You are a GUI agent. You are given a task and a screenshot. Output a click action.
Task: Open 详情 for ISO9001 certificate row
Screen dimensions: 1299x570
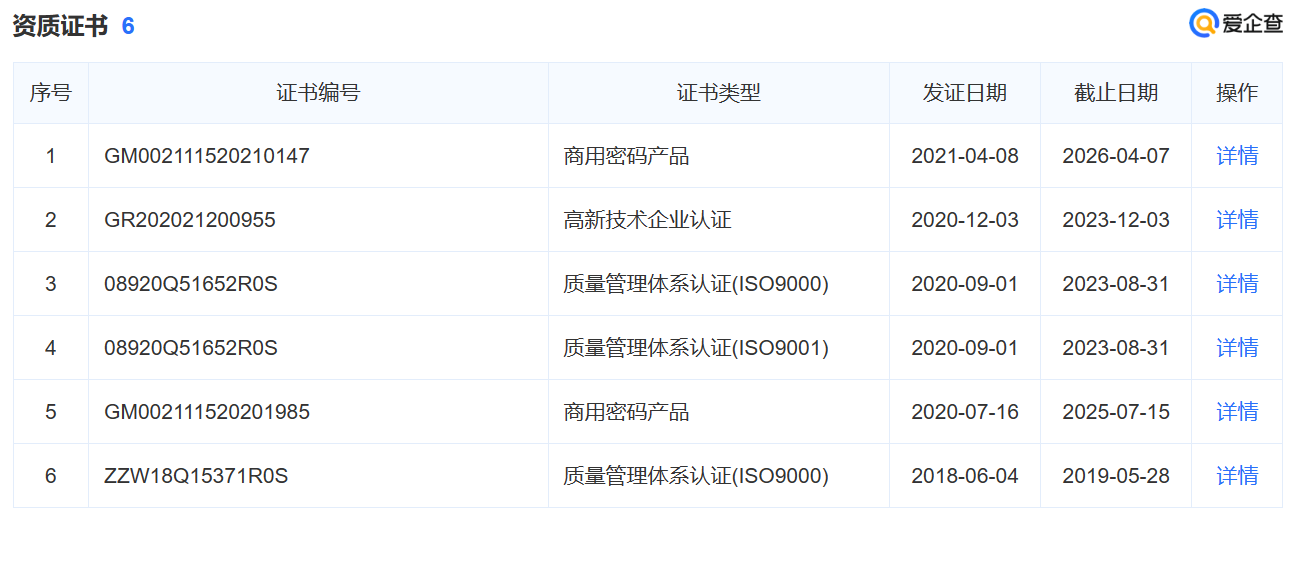1236,348
